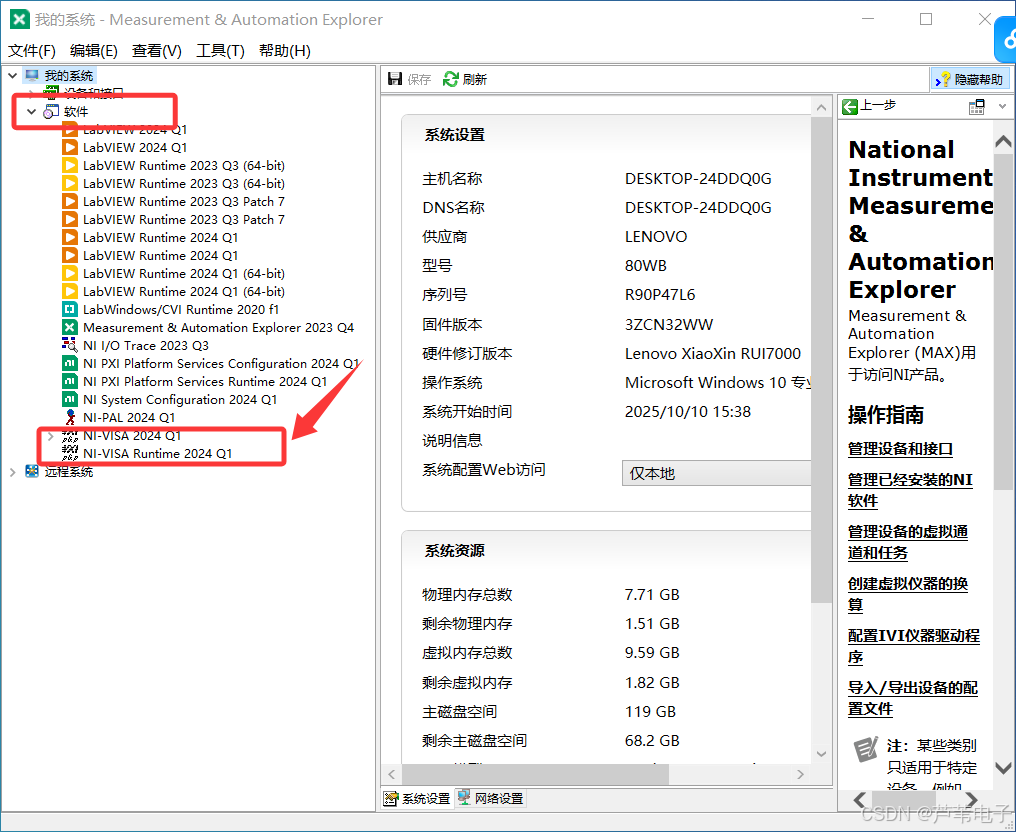The height and width of the screenshot is (832, 1016).
Task: Select the 软件 tree item label
Action: (x=76, y=111)
